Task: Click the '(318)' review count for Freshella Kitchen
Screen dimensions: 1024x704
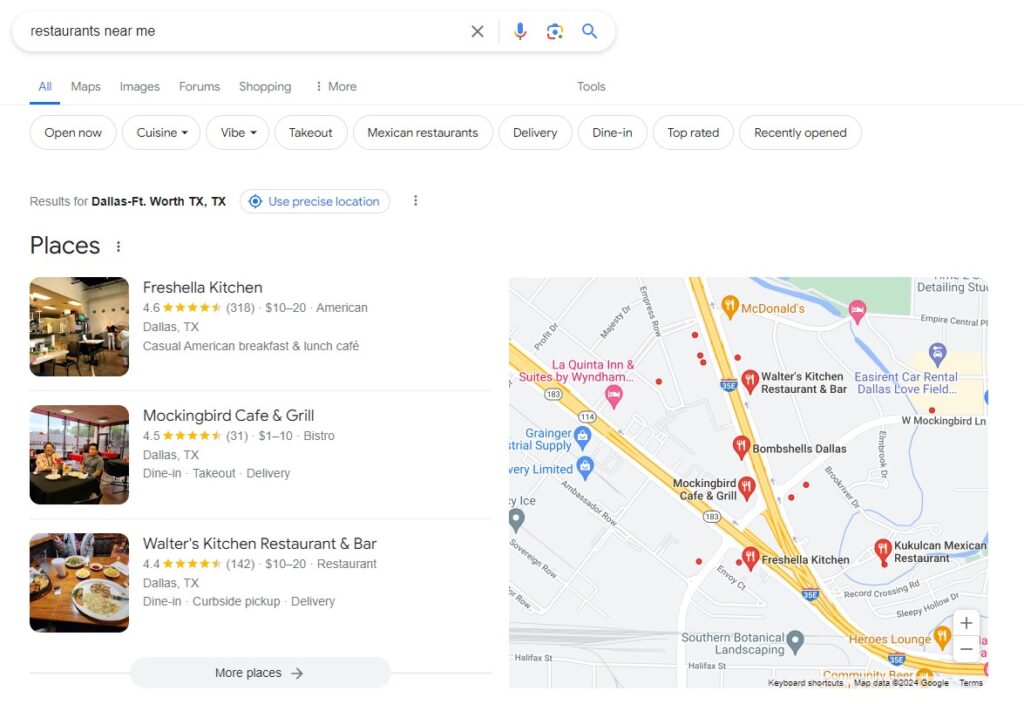Action: click(240, 308)
